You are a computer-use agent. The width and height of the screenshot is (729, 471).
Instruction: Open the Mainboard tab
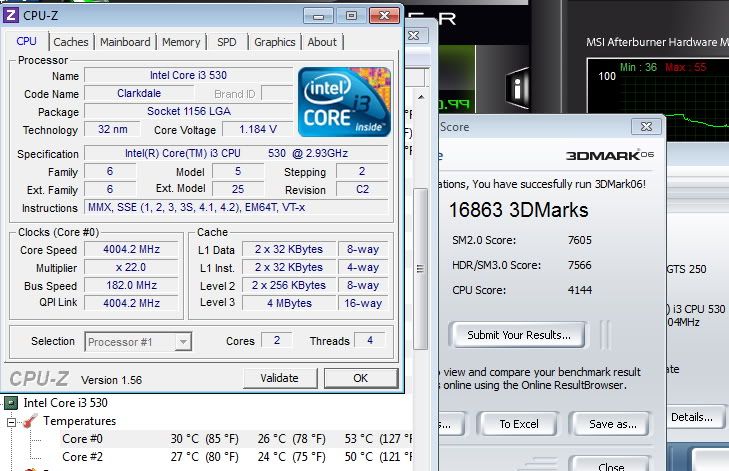[125, 42]
